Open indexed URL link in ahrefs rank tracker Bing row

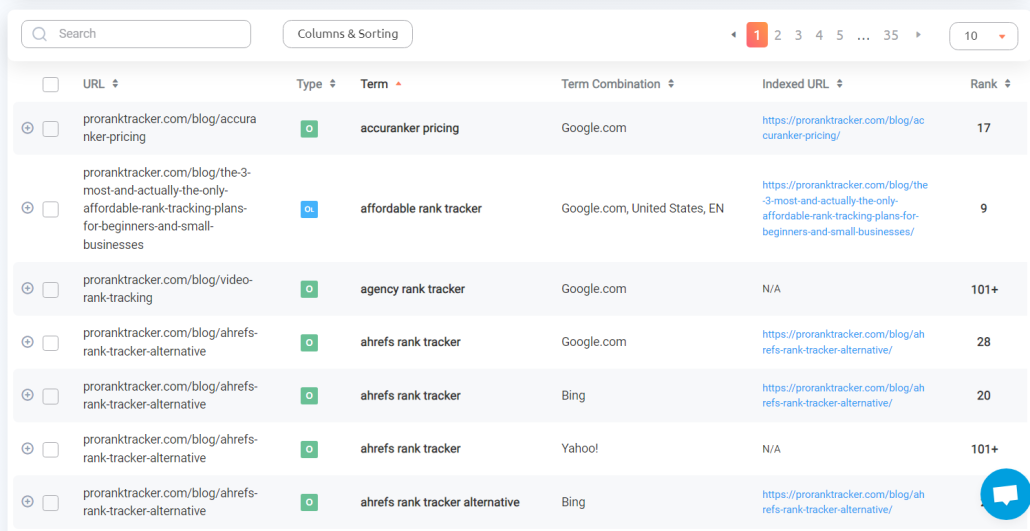[x=843, y=395]
